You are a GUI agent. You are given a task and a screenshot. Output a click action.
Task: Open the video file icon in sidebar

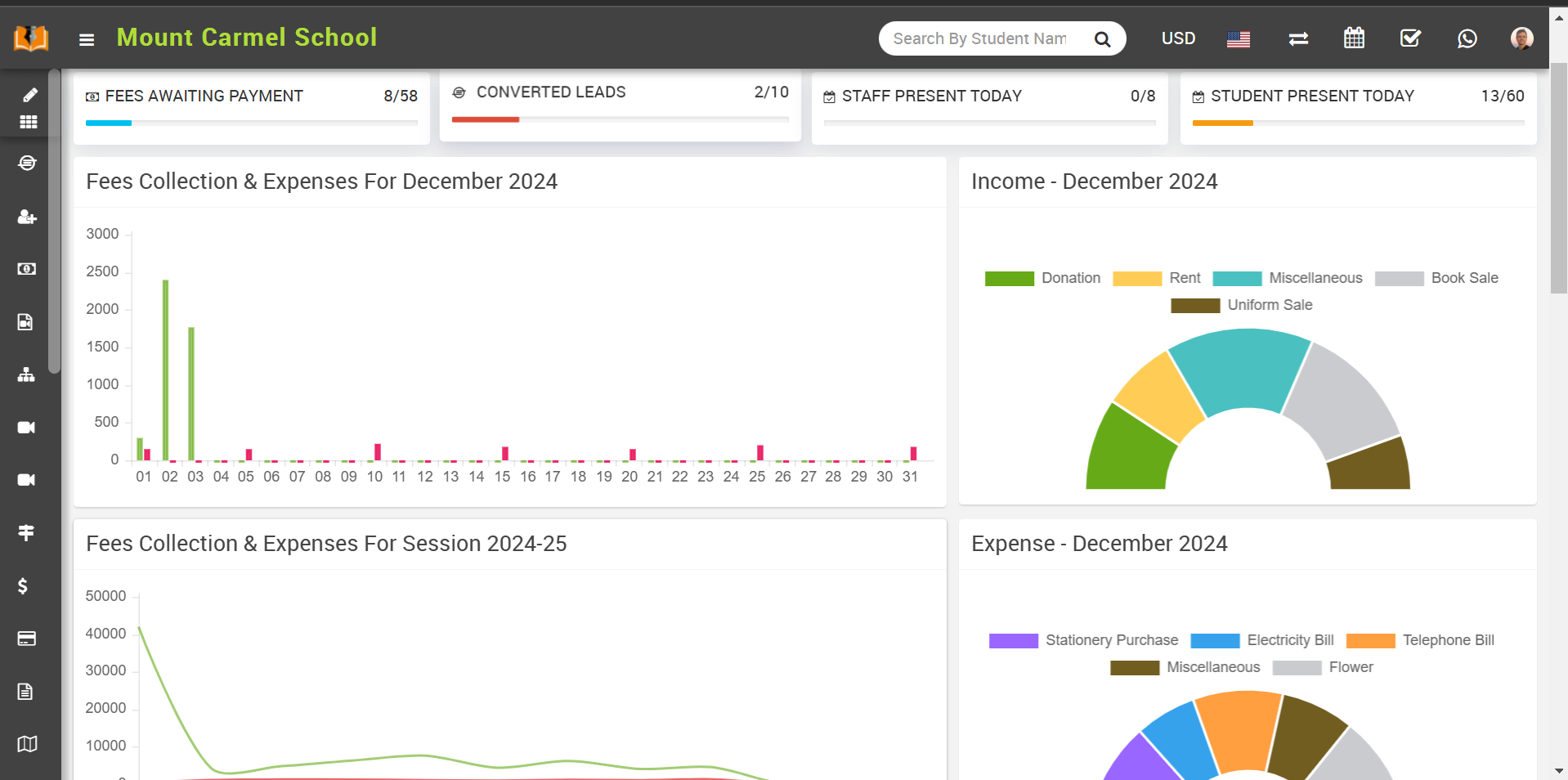(25, 322)
